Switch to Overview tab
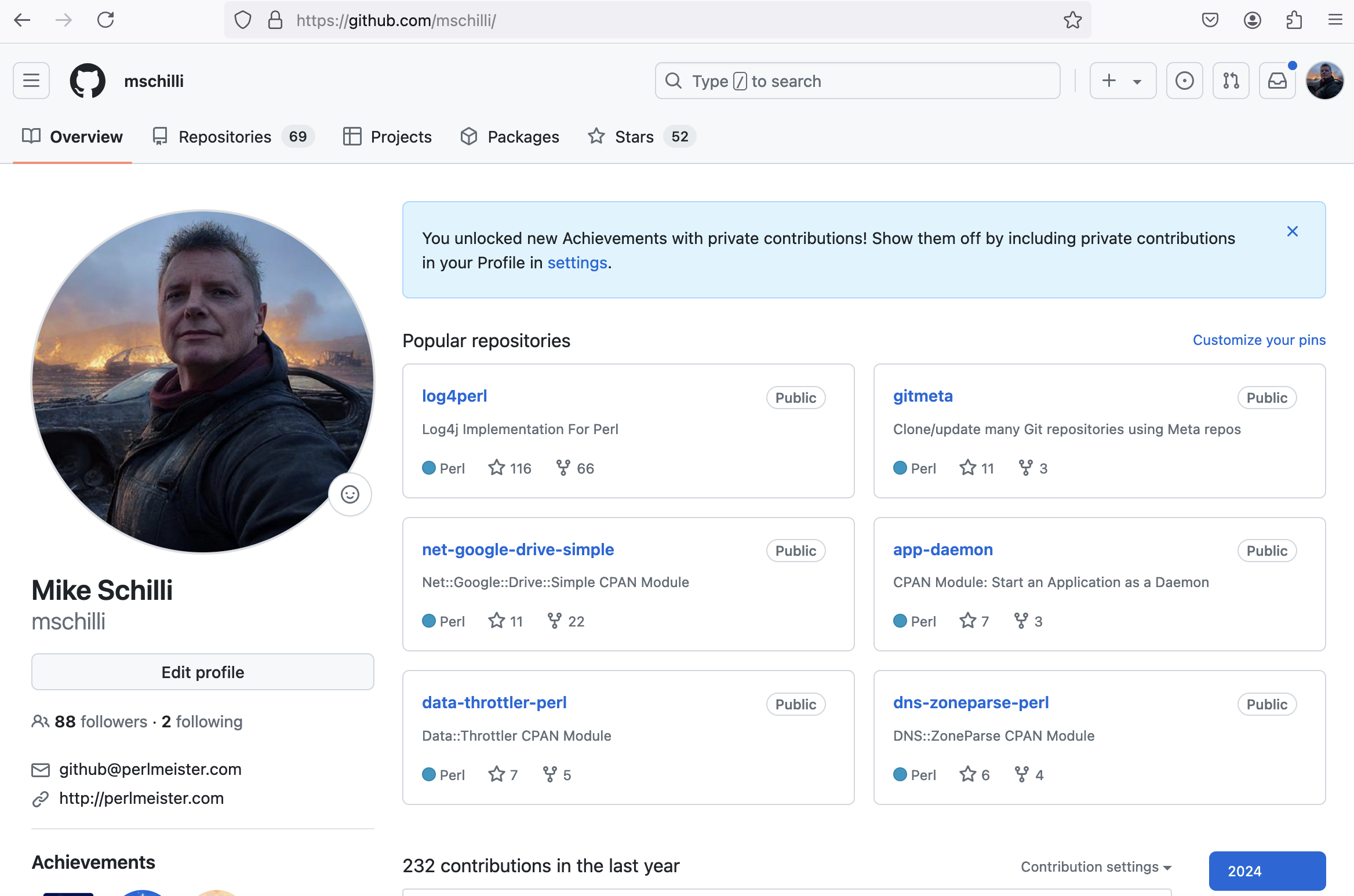This screenshot has width=1354, height=896. [x=72, y=137]
